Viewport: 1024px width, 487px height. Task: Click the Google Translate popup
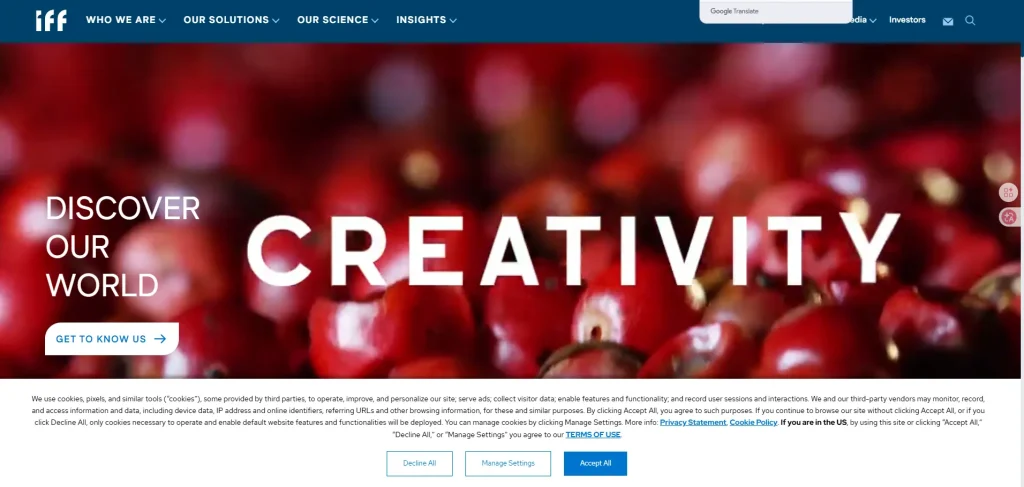pos(775,11)
